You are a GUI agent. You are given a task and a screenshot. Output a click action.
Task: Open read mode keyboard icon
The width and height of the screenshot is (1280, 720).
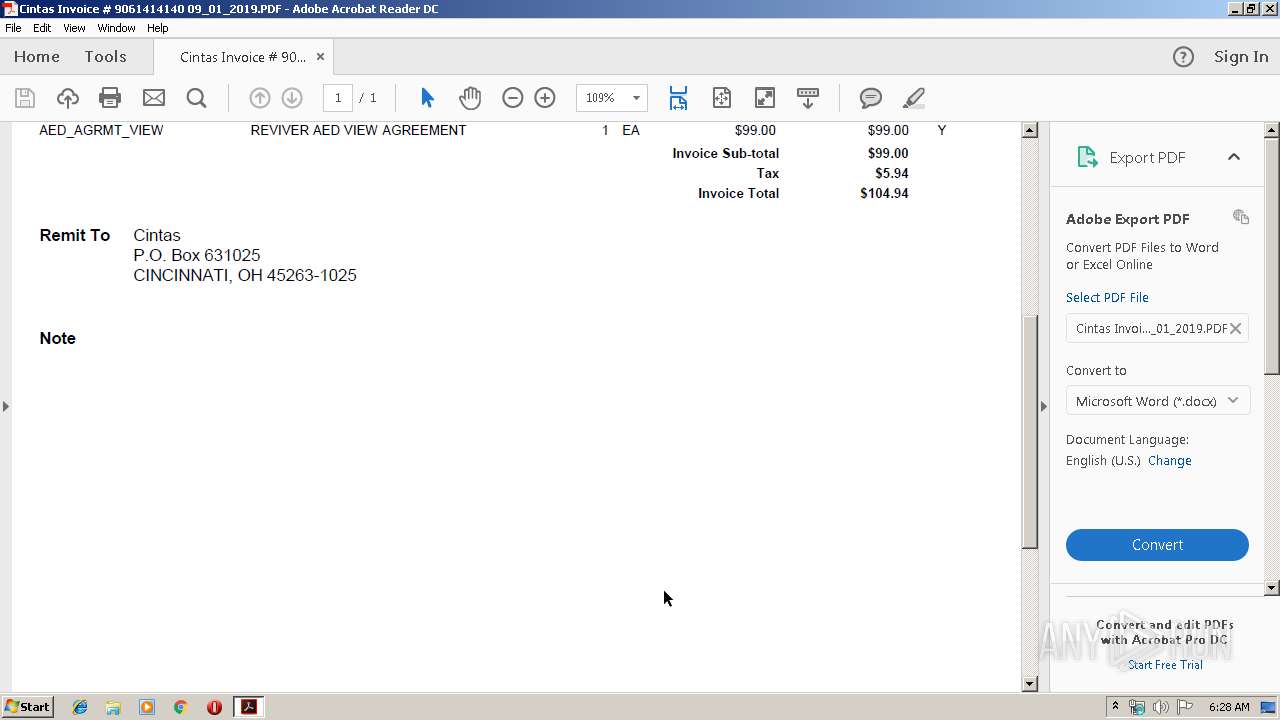[x=807, y=98]
